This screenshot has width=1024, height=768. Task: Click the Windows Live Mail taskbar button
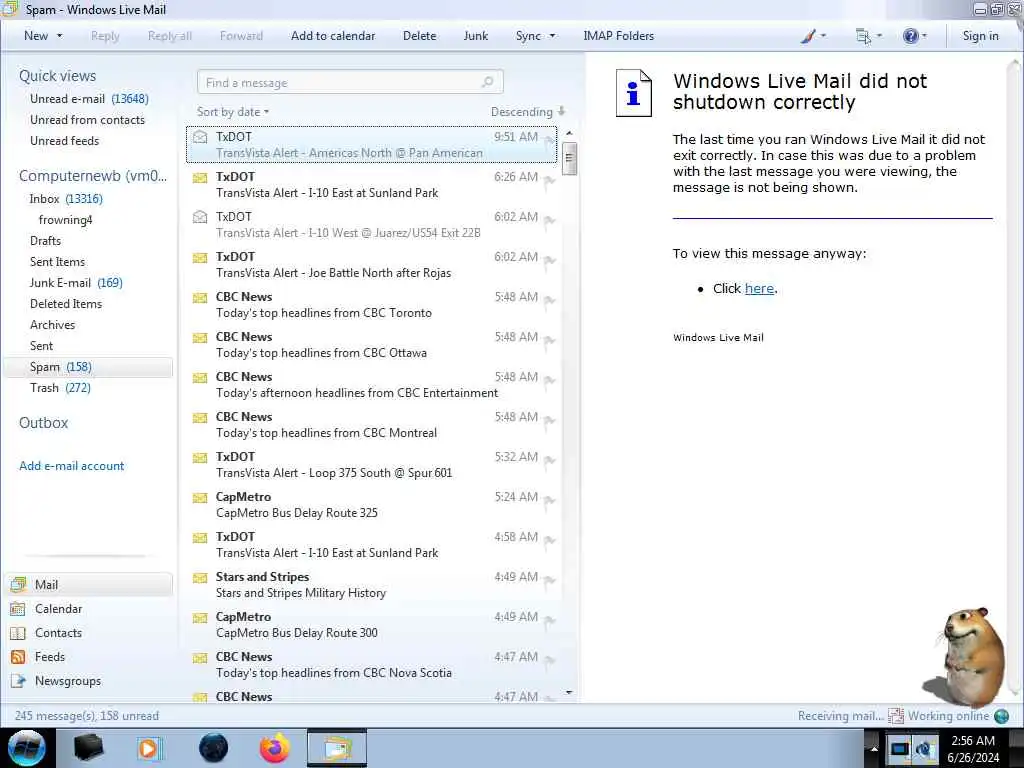click(x=337, y=748)
